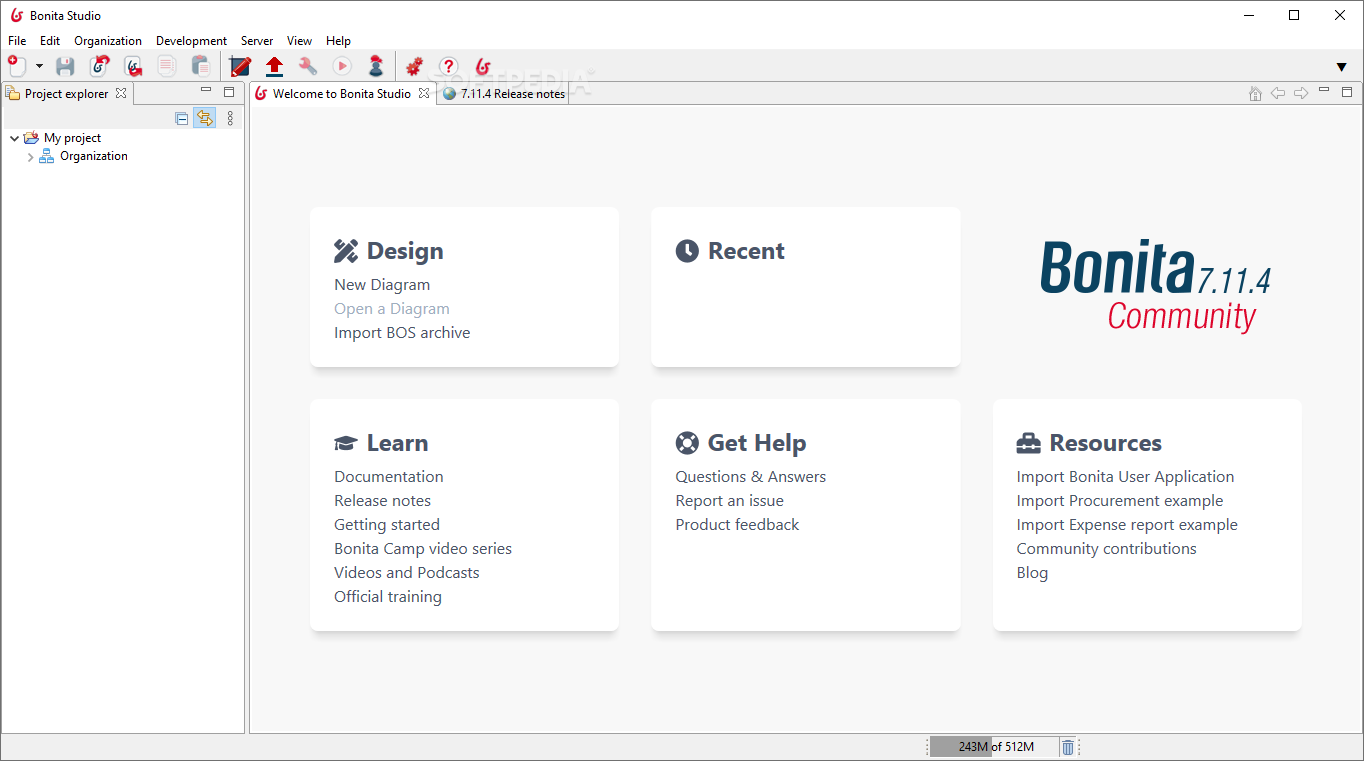Image resolution: width=1364 pixels, height=761 pixels.
Task: Click the Run play button icon
Action: pos(342,66)
